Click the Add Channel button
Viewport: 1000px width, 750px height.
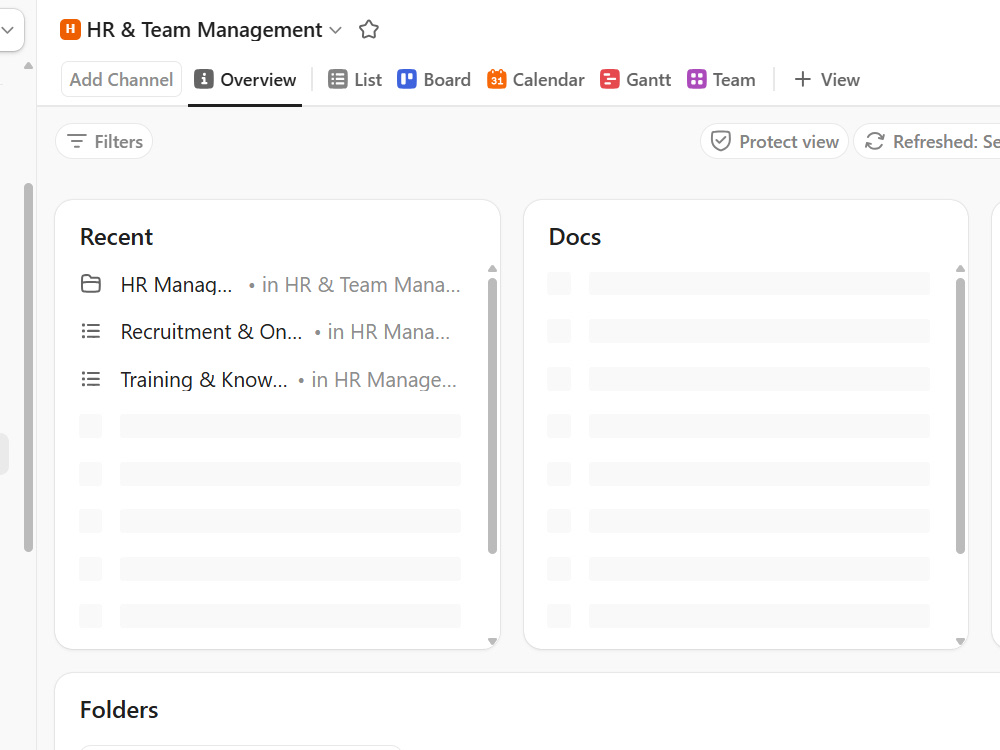(121, 80)
